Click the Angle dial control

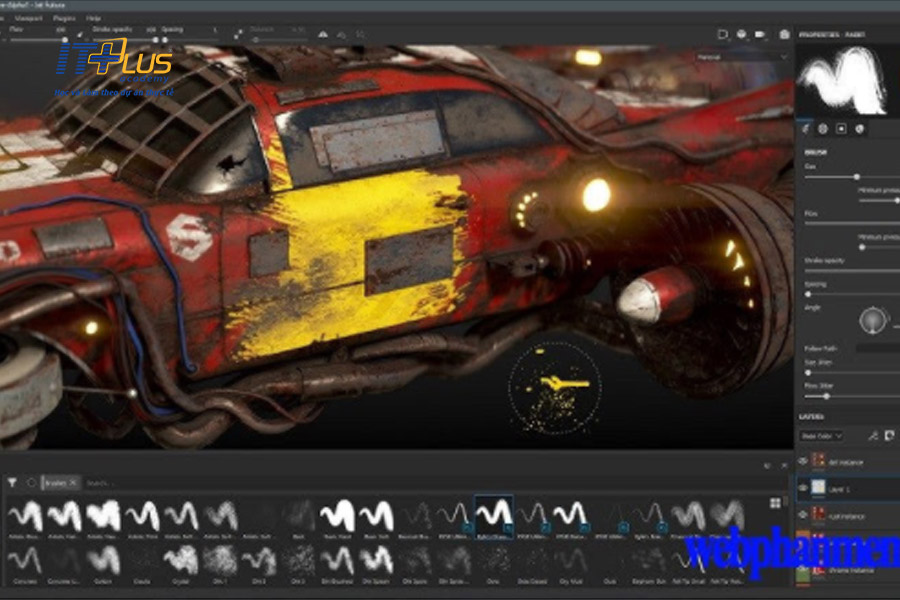[x=874, y=321]
